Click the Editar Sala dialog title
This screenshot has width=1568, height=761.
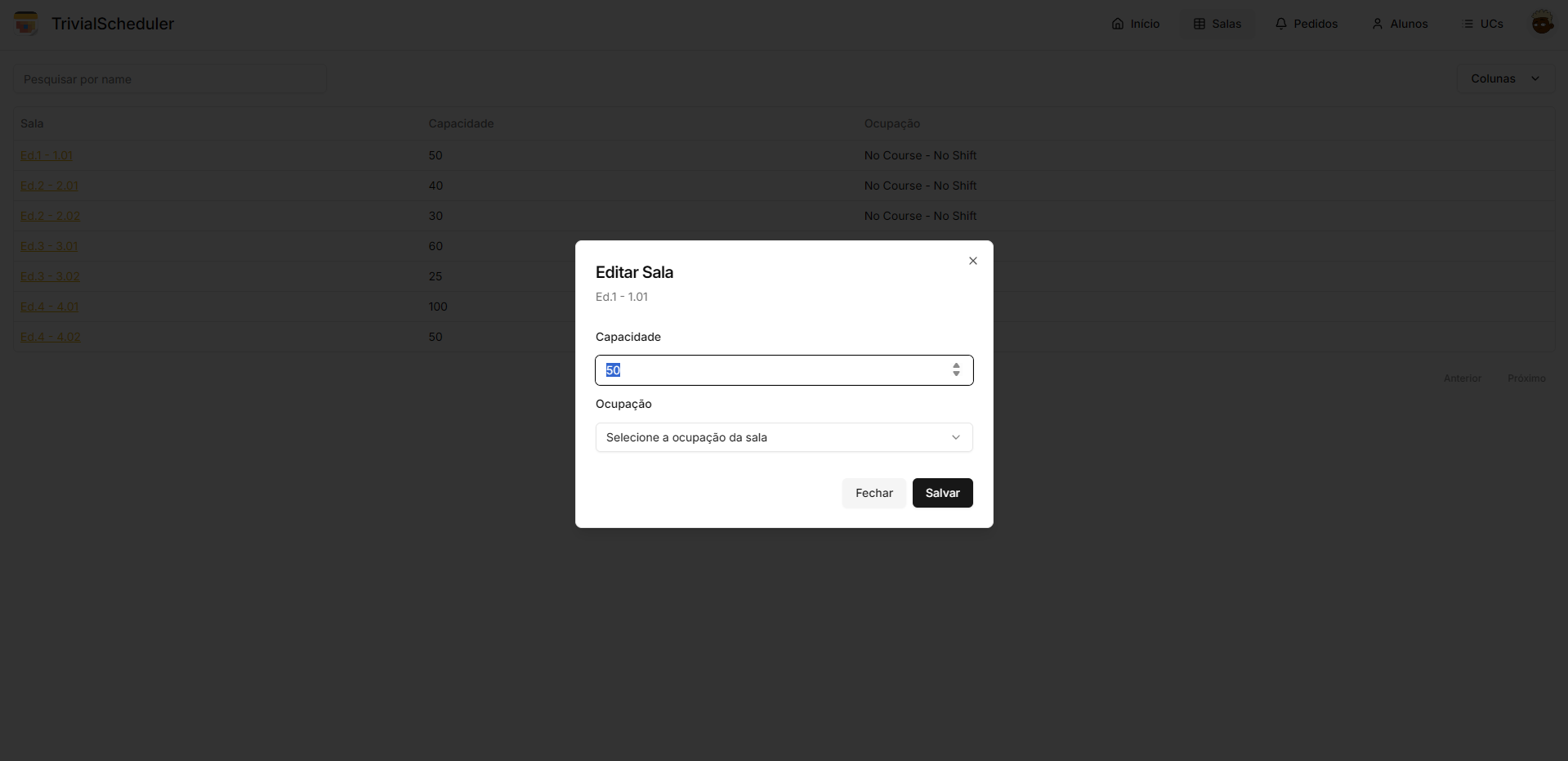[634, 272]
